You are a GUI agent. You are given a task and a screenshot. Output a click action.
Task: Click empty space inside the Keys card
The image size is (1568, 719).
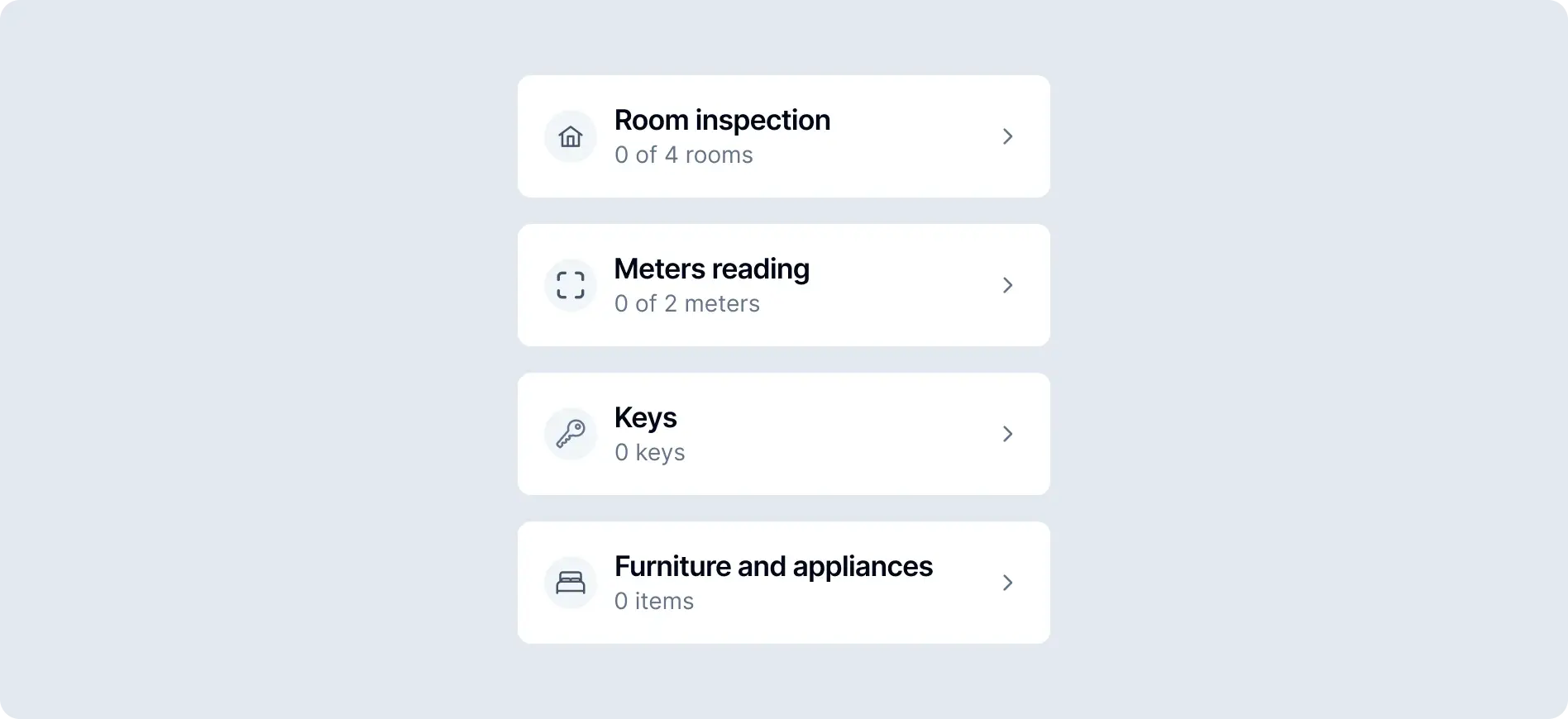[x=844, y=434]
